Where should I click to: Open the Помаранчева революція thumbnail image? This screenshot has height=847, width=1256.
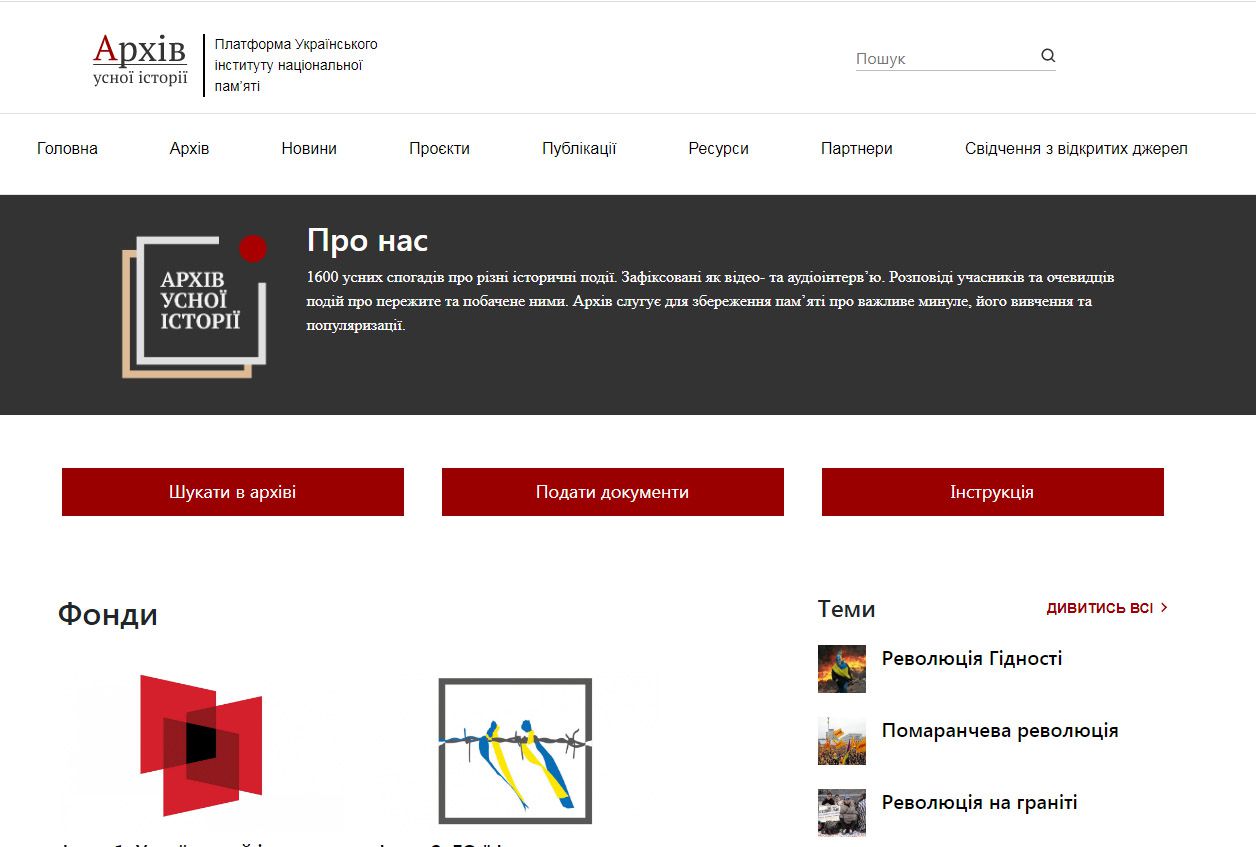[x=842, y=741]
